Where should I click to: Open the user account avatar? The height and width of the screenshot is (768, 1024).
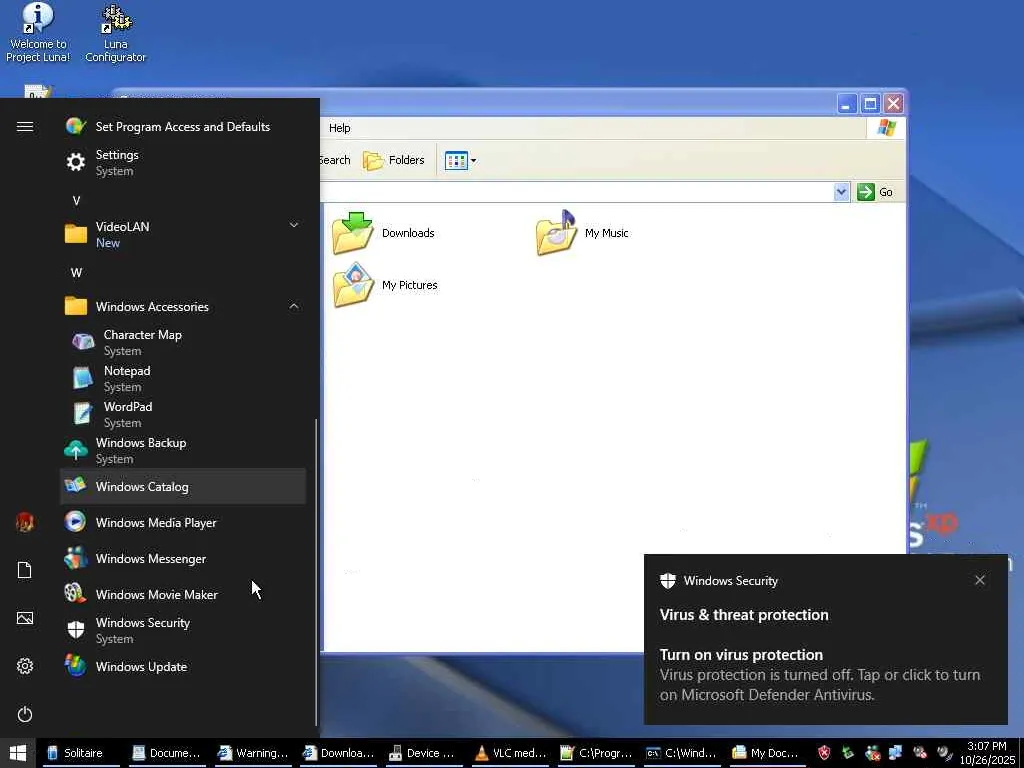[25, 522]
